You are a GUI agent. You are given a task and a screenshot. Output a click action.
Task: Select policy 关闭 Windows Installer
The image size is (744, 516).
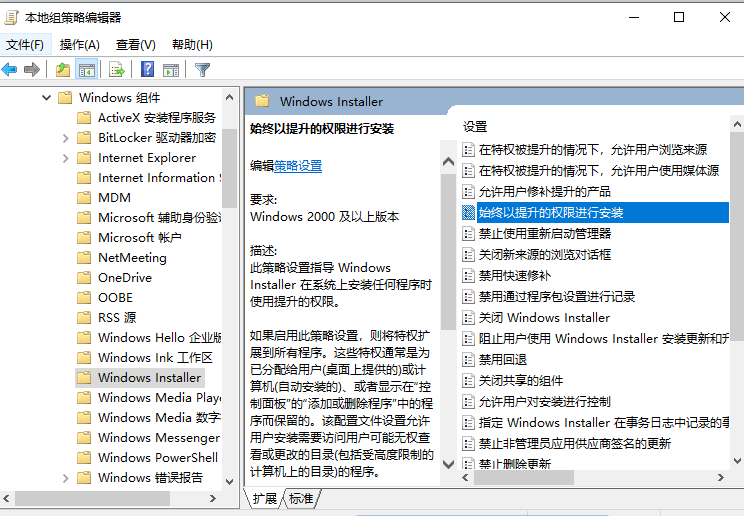(537, 318)
